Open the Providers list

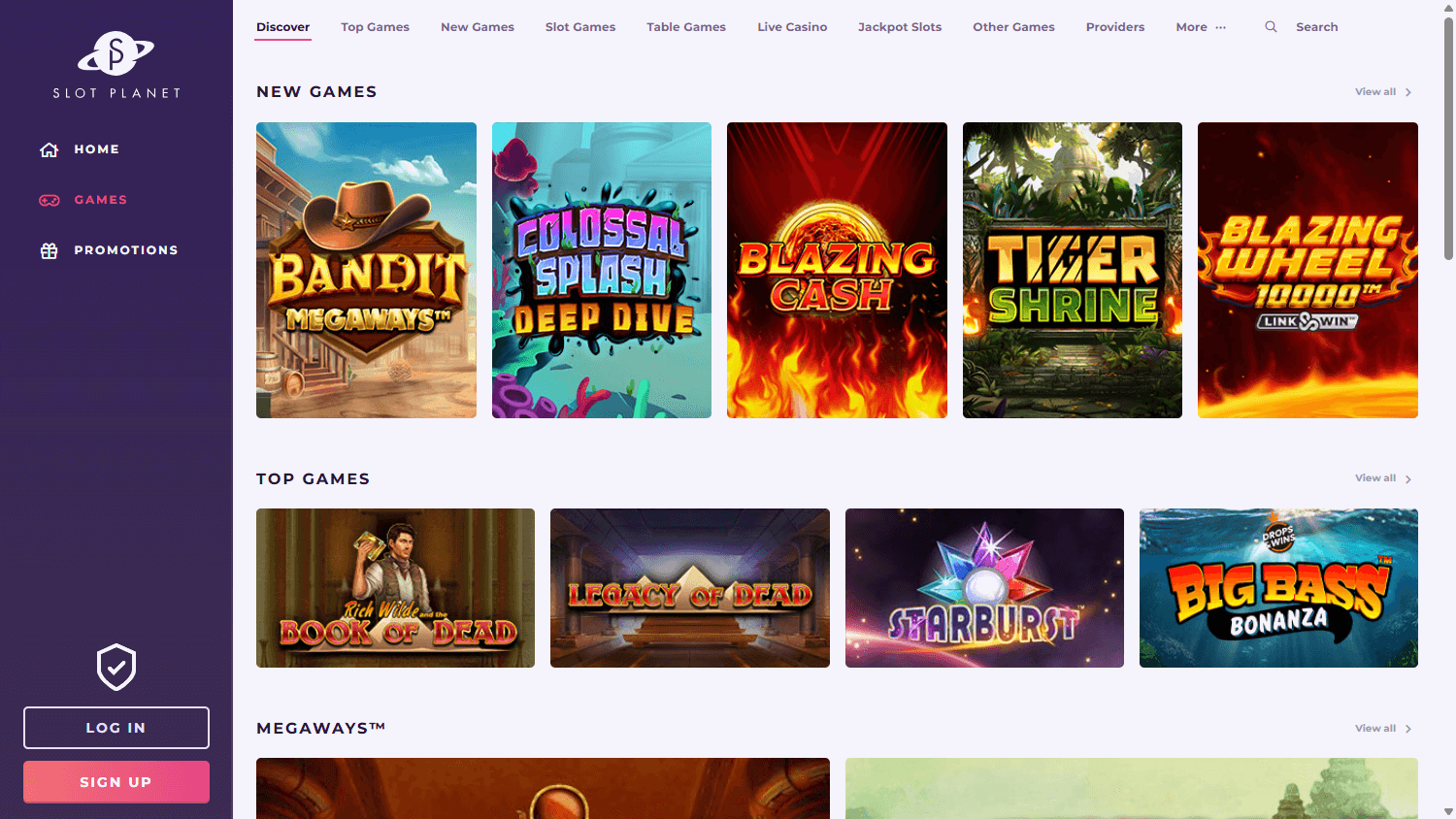1114,26
